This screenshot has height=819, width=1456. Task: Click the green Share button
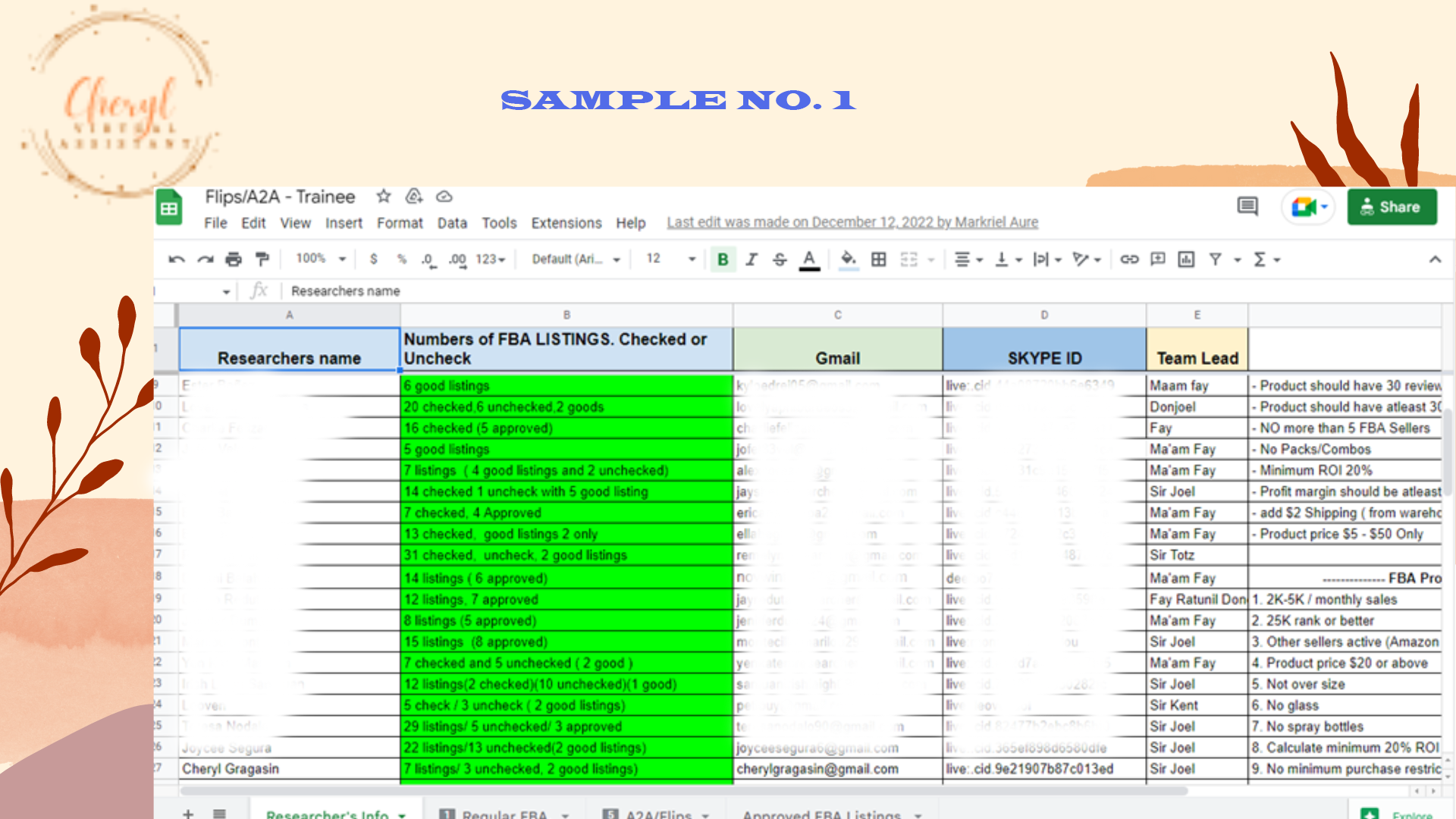(x=1392, y=207)
